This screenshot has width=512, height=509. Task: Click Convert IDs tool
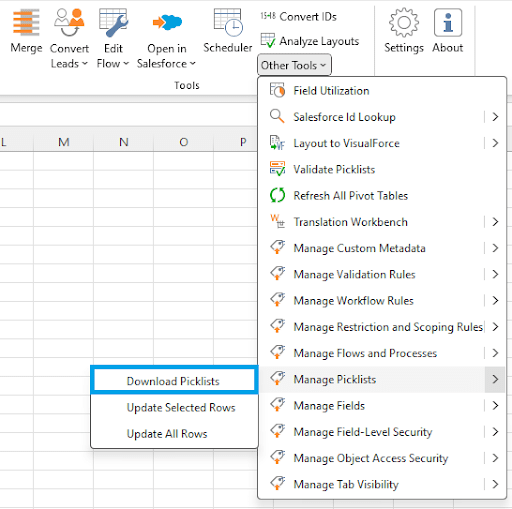tap(298, 16)
